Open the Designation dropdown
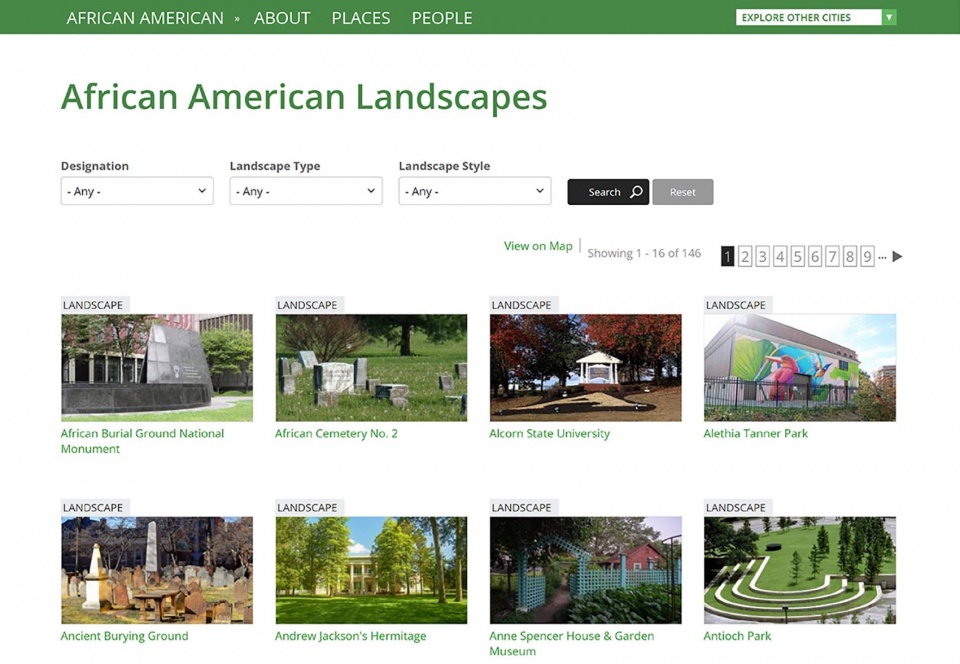Screen dimensions: 960x664 pos(137,191)
